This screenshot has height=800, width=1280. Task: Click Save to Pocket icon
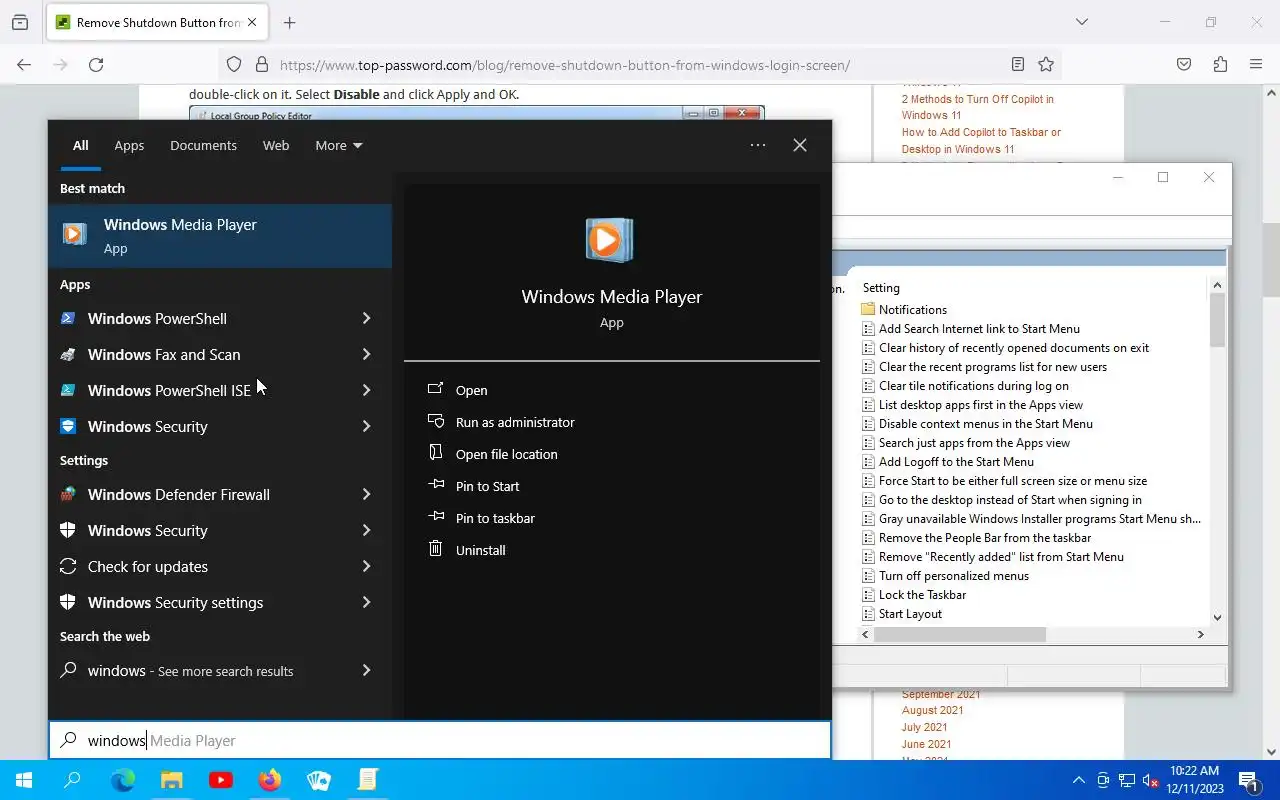click(x=1184, y=65)
